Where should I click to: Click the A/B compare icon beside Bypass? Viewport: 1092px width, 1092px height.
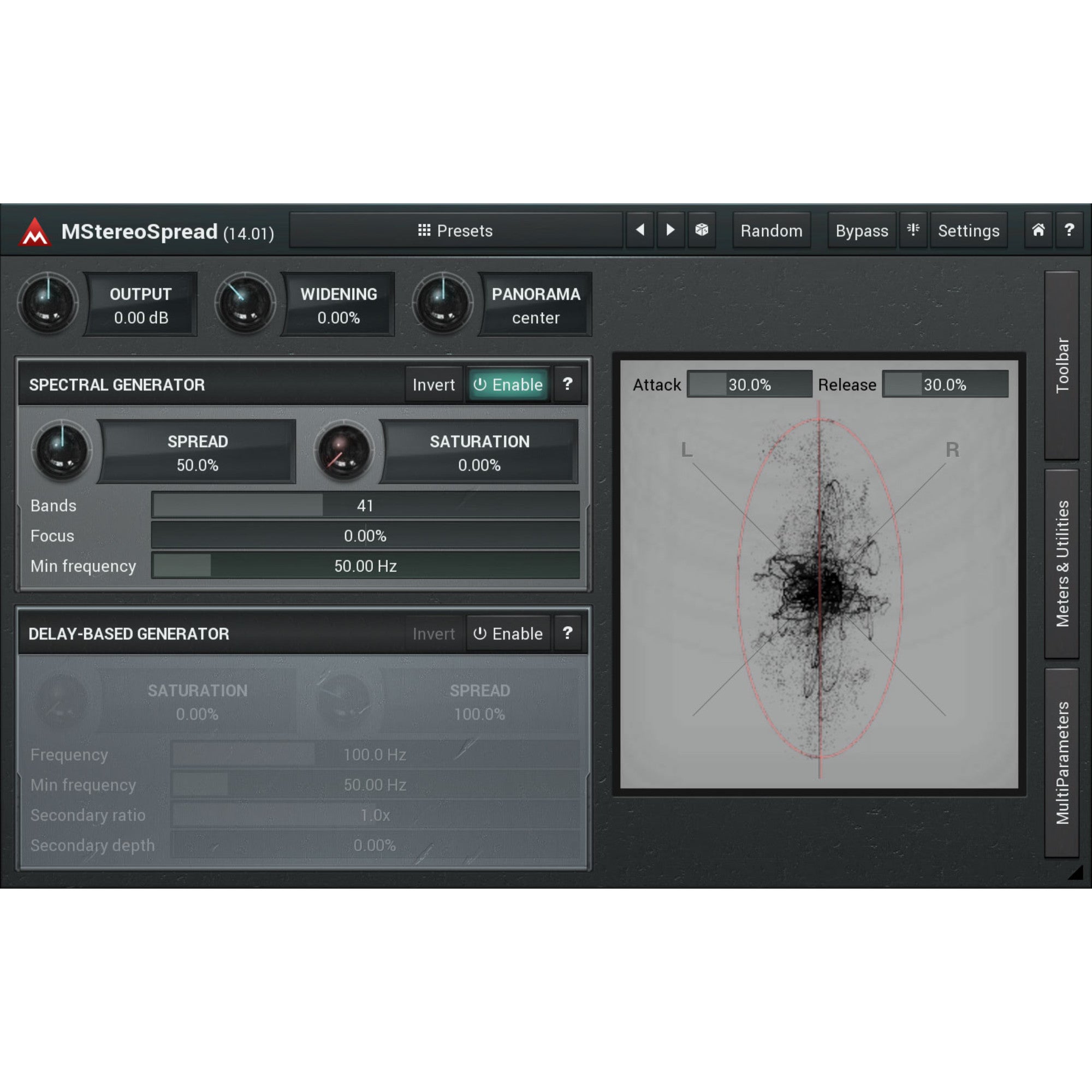click(913, 230)
